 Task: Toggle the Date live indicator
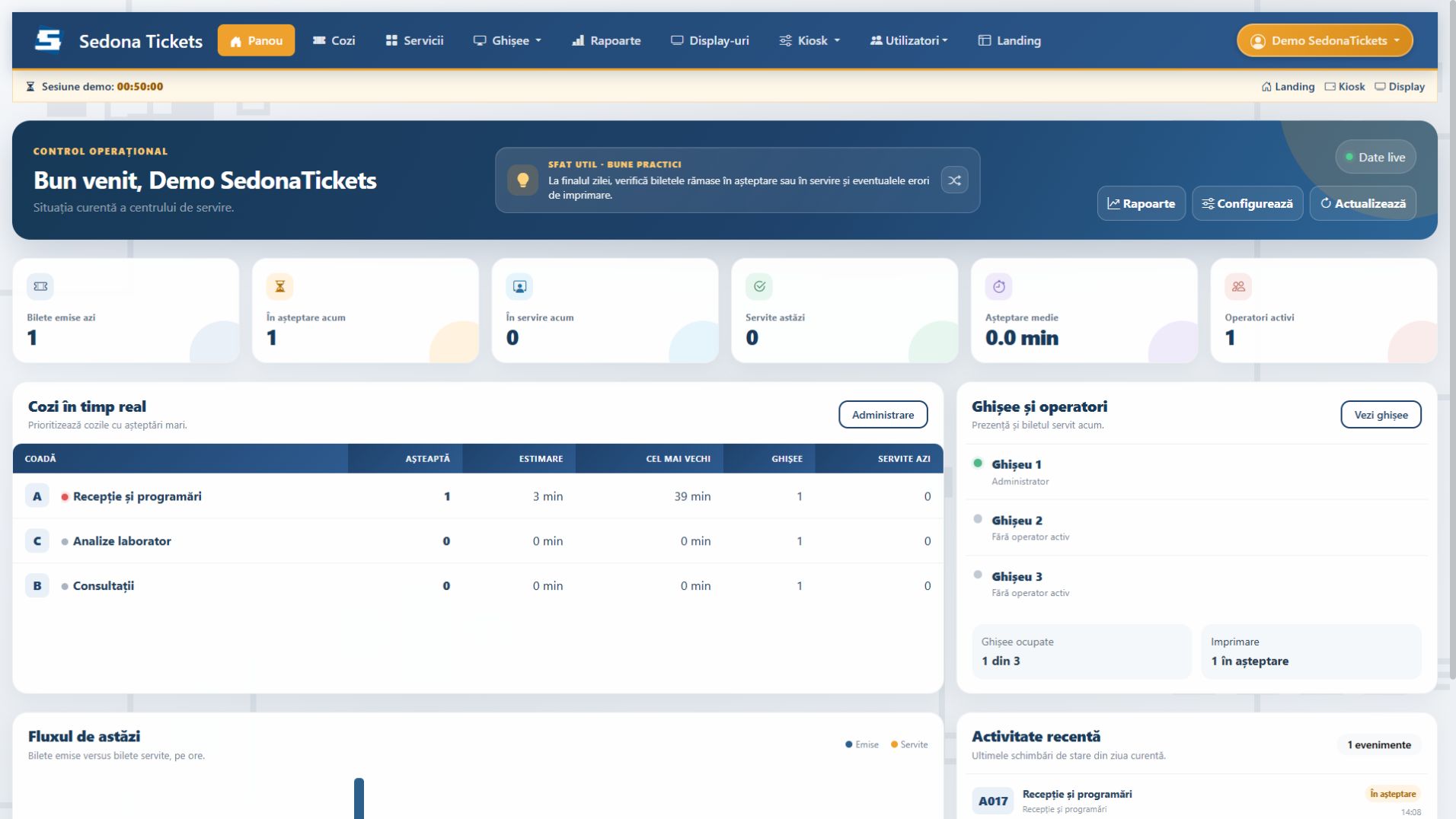pyautogui.click(x=1375, y=157)
